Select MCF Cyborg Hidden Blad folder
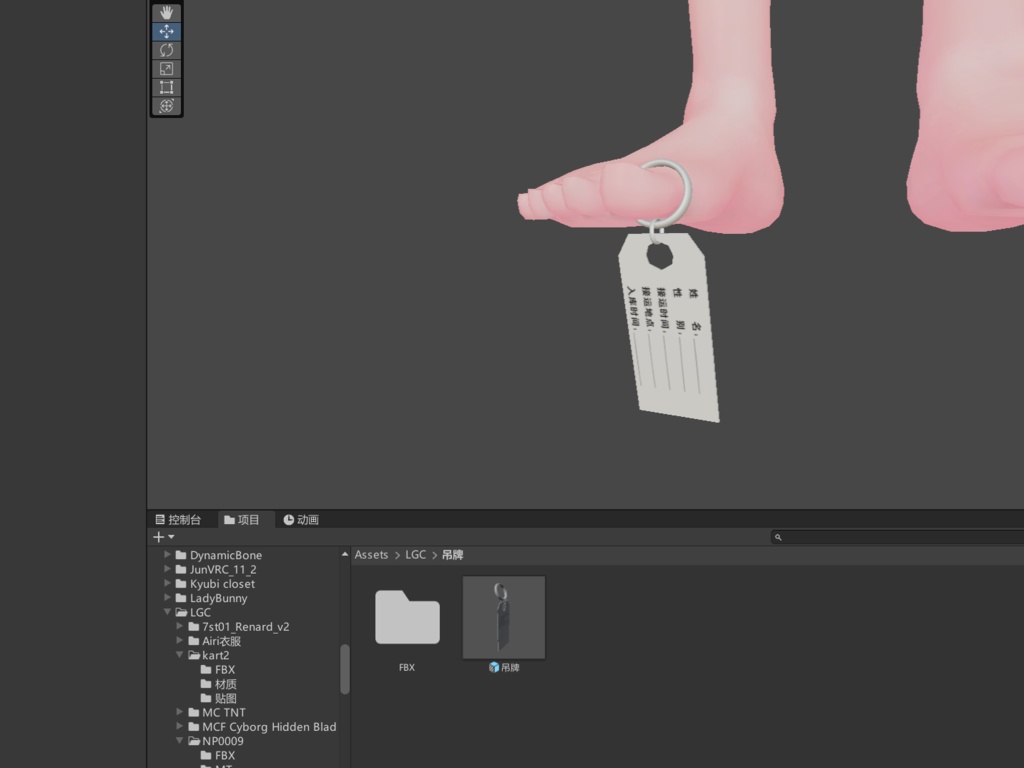The image size is (1024, 768). coord(263,727)
